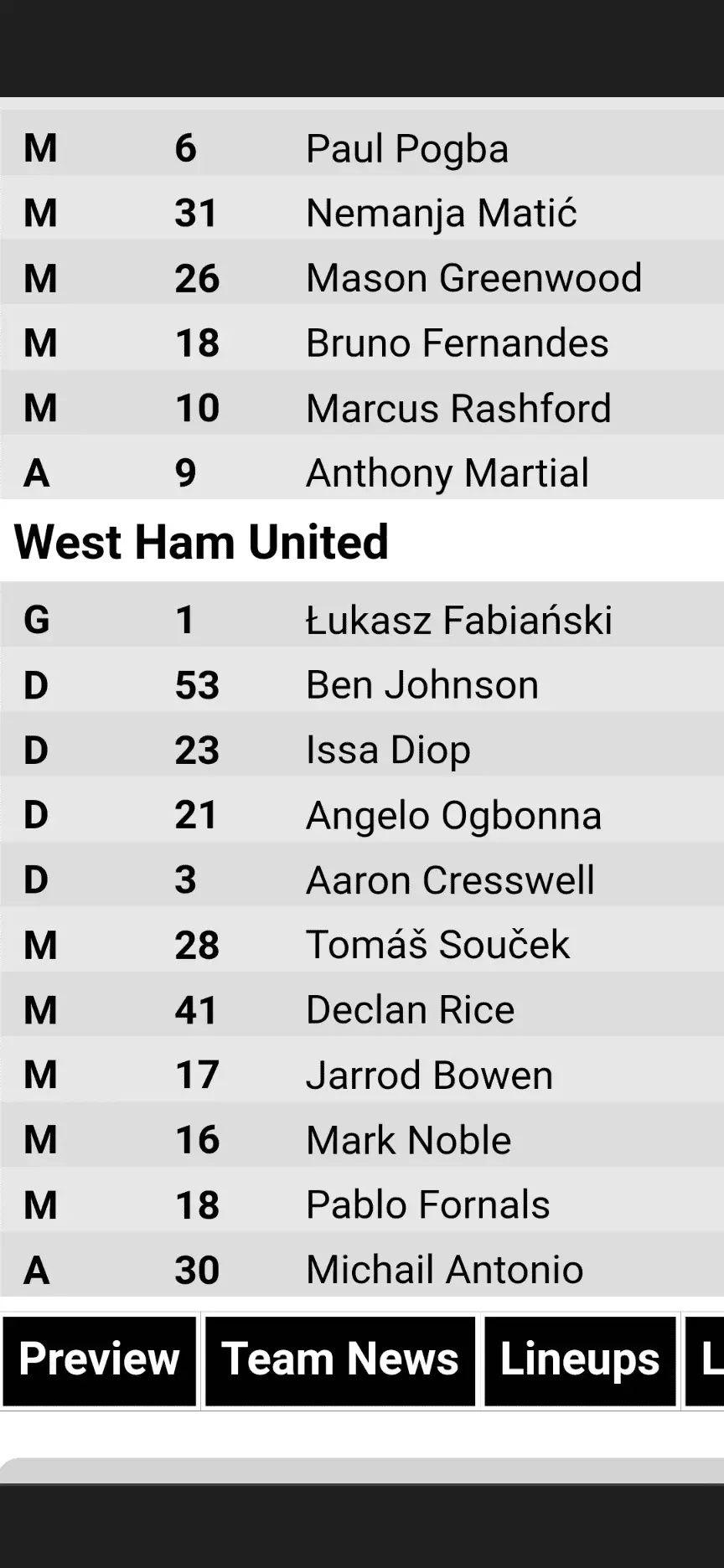Tap Anthony Martial's name
The width and height of the screenshot is (724, 1568).
pos(447,473)
